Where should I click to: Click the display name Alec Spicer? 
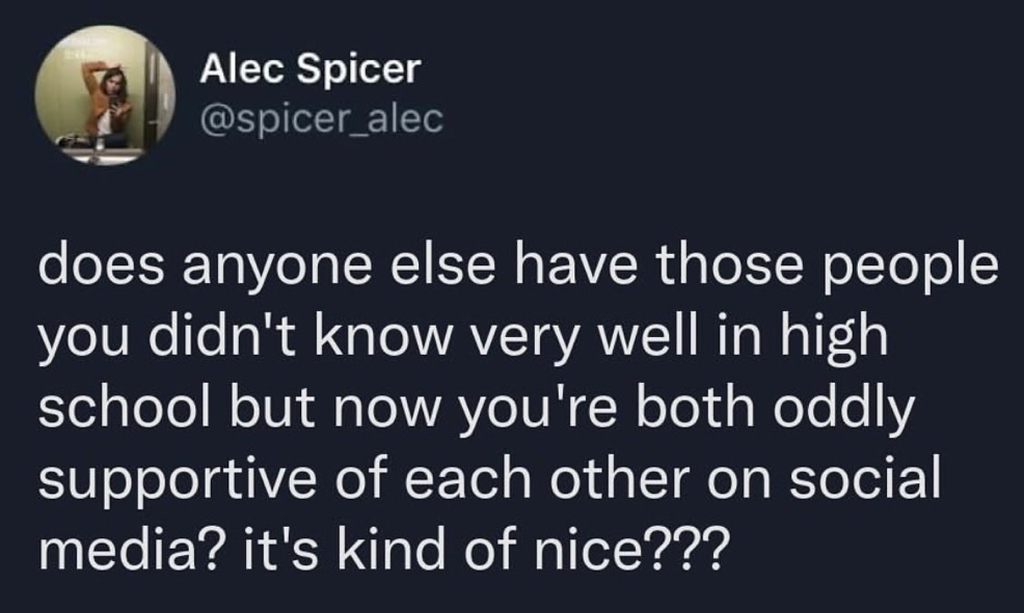311,68
